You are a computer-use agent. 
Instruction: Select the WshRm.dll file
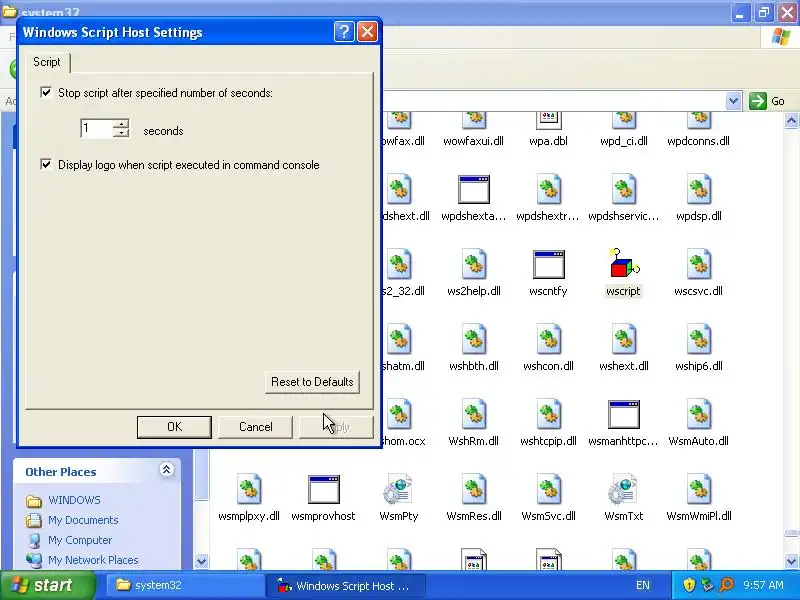click(x=473, y=423)
